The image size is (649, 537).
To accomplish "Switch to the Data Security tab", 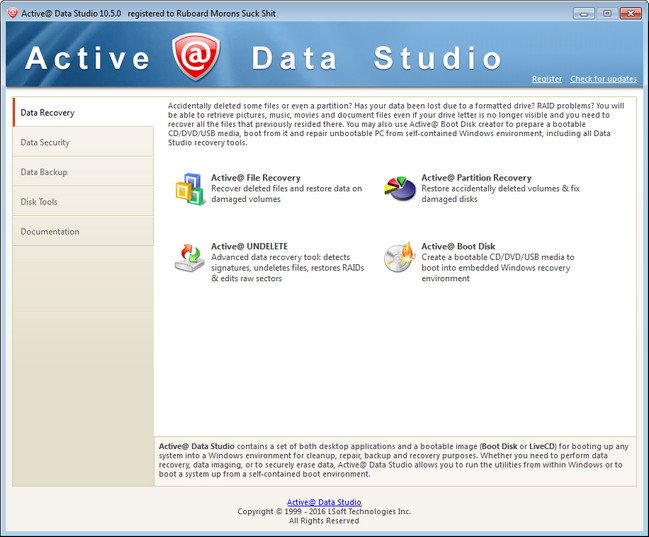I will point(83,142).
